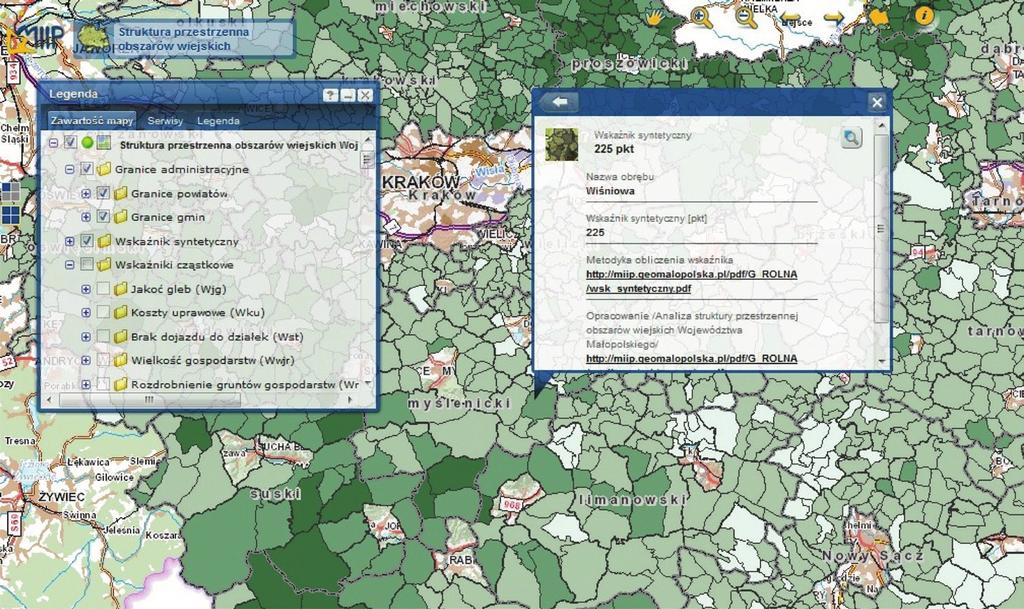Click the Granice powiatów folder icon

pyautogui.click(x=120, y=193)
